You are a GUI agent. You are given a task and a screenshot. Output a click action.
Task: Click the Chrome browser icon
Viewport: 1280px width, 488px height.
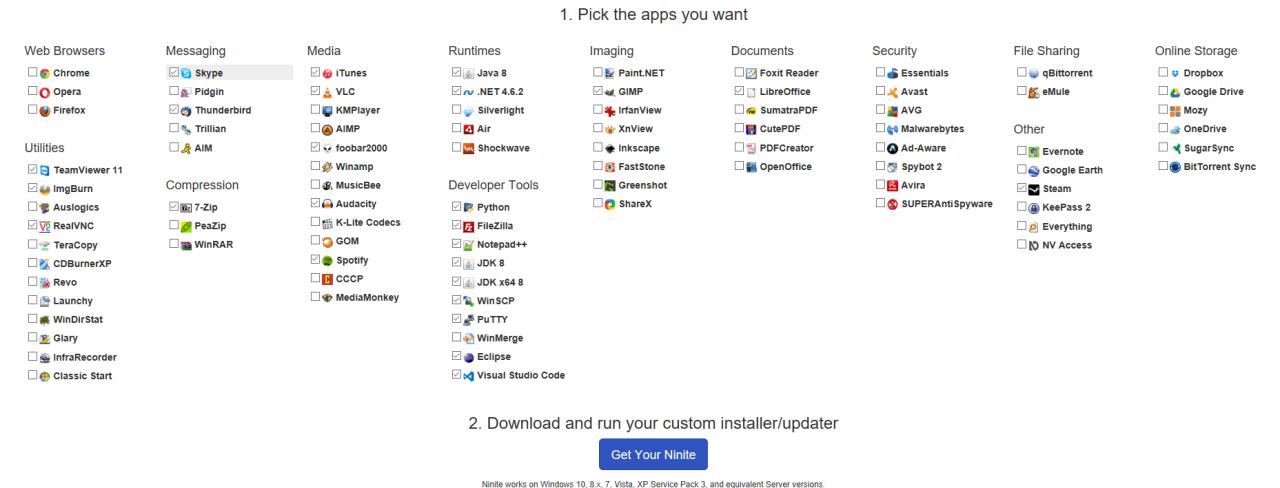click(44, 73)
